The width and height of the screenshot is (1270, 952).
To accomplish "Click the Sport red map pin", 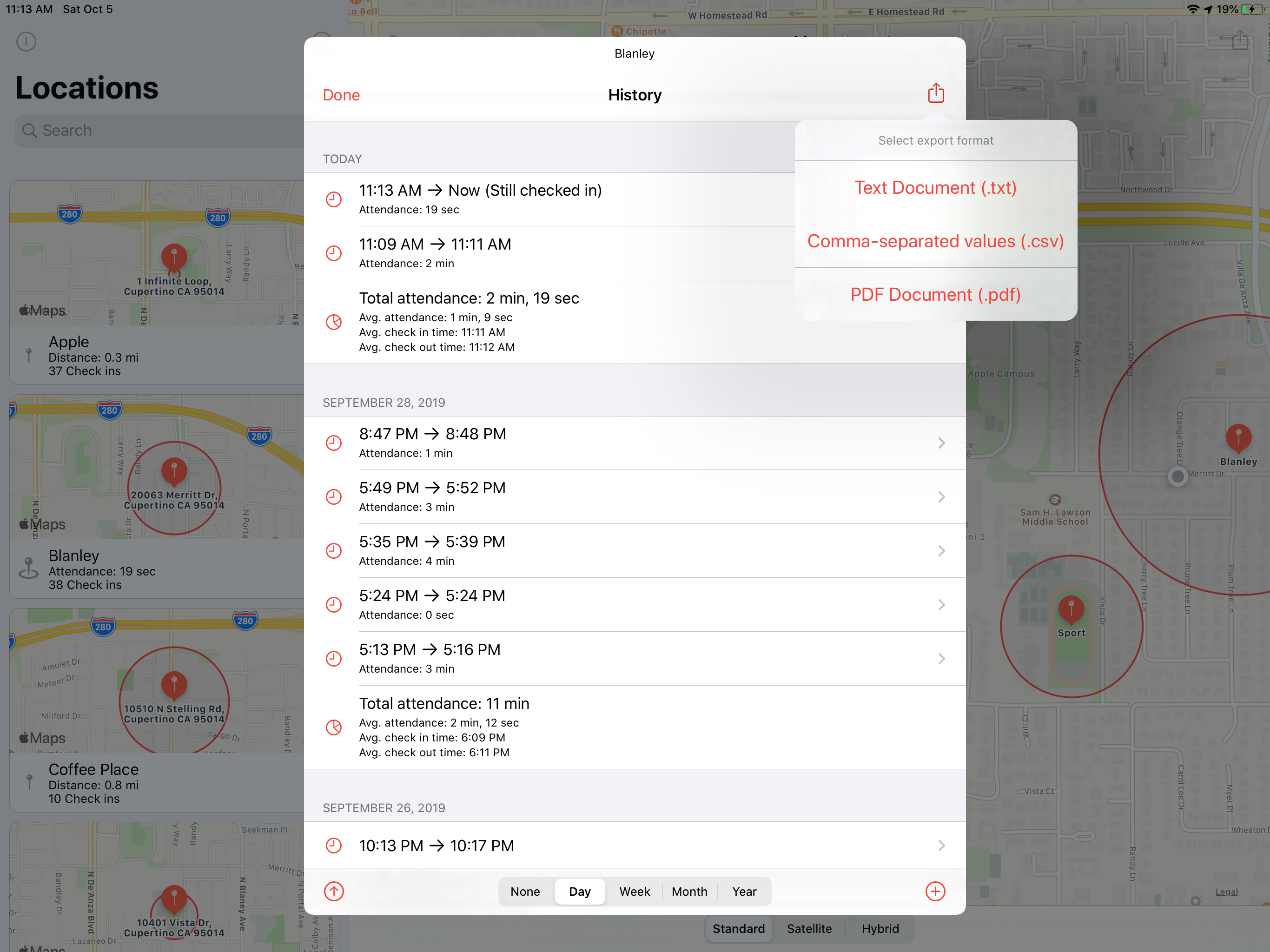I will [x=1071, y=608].
